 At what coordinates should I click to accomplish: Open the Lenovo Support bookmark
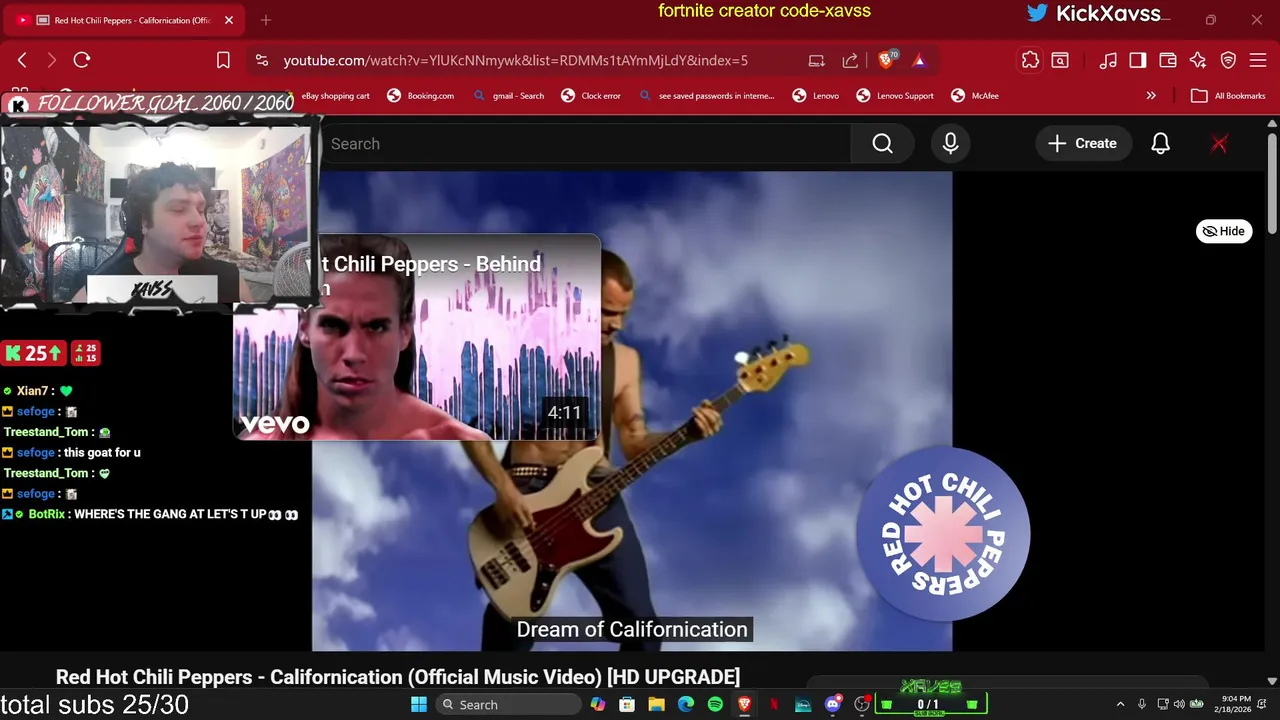click(x=895, y=96)
